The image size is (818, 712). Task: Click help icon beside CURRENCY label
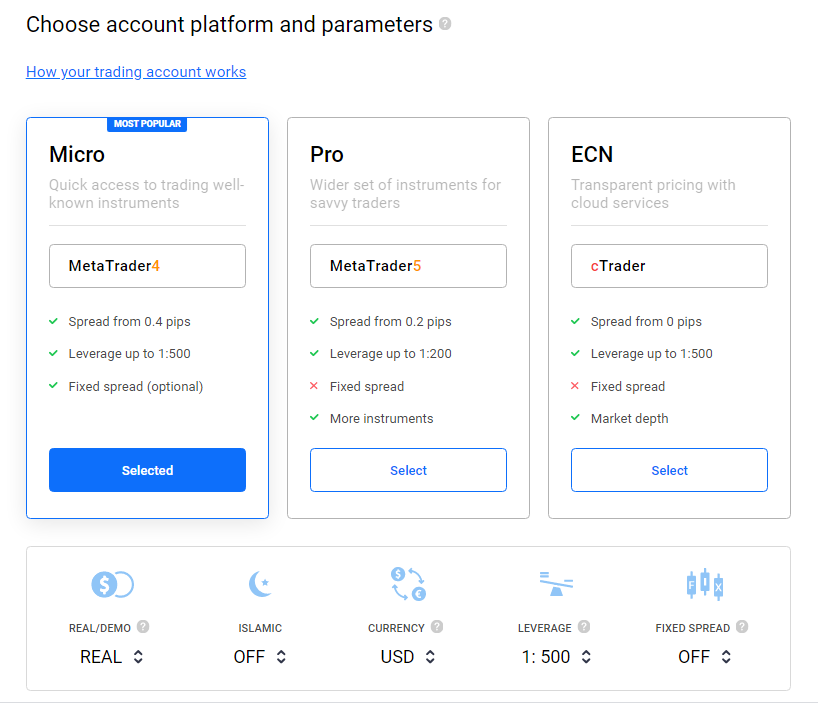[x=437, y=626]
